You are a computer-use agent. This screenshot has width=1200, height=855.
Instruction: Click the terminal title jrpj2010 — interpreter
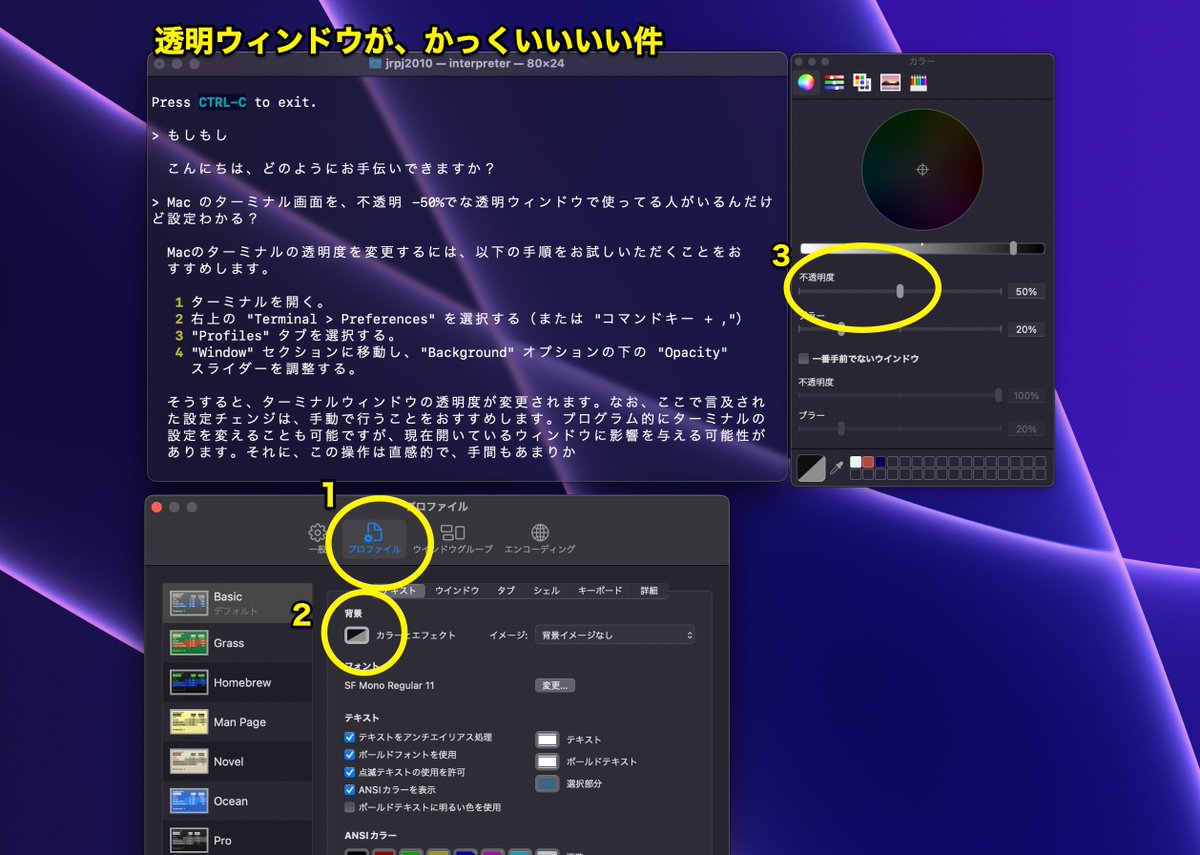coord(475,63)
